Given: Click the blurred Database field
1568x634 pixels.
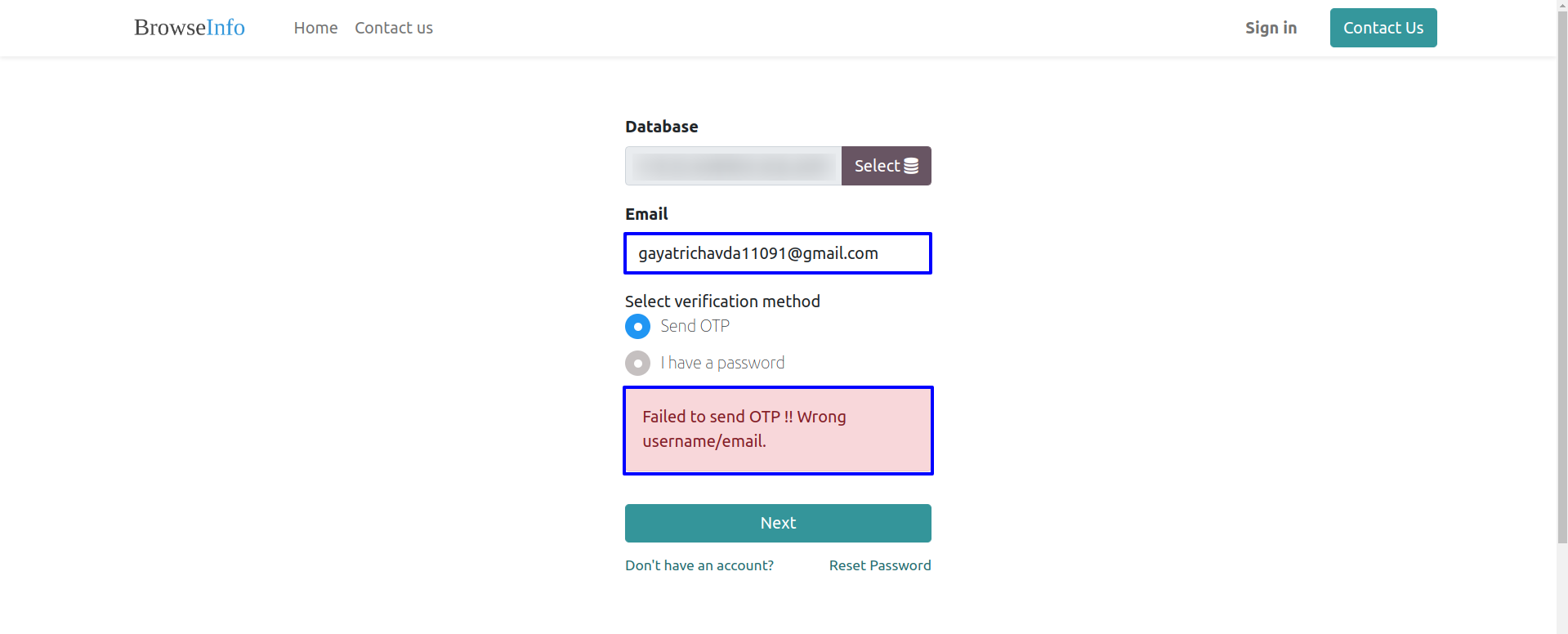Looking at the screenshot, I should (734, 166).
